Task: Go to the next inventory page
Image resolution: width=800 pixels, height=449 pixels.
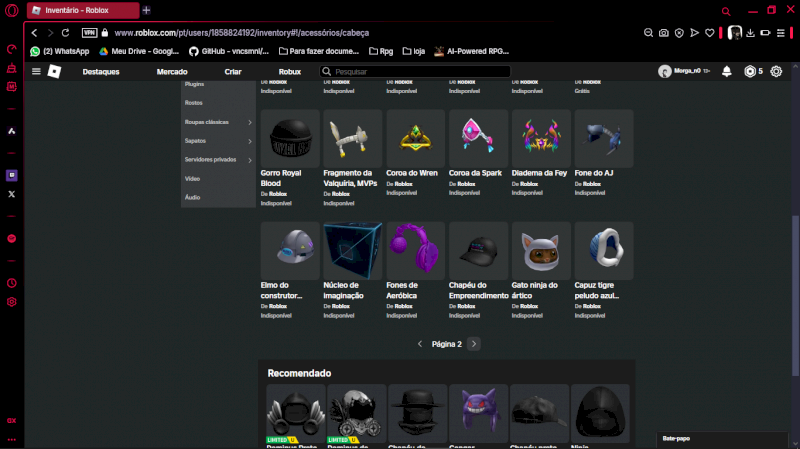Action: [474, 344]
